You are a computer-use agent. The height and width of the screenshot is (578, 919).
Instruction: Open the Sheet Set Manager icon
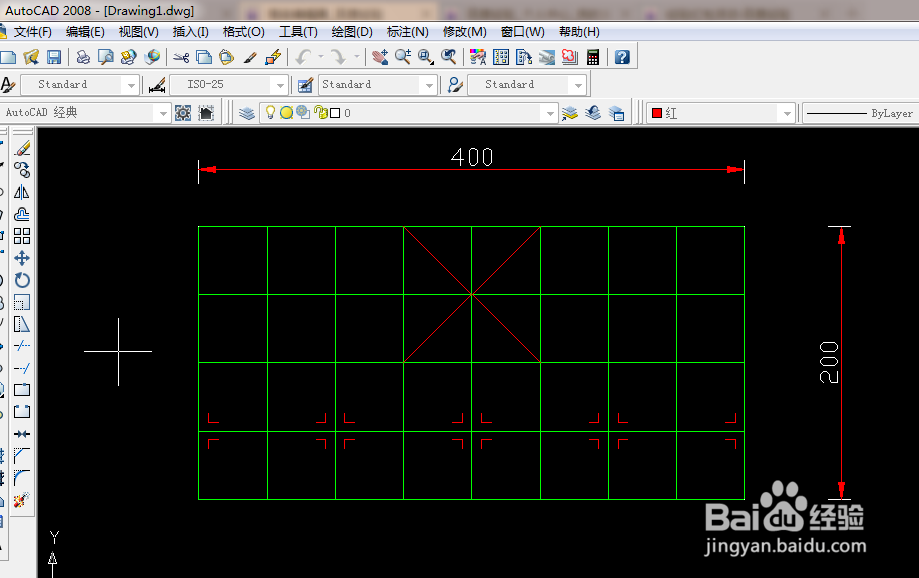point(547,57)
